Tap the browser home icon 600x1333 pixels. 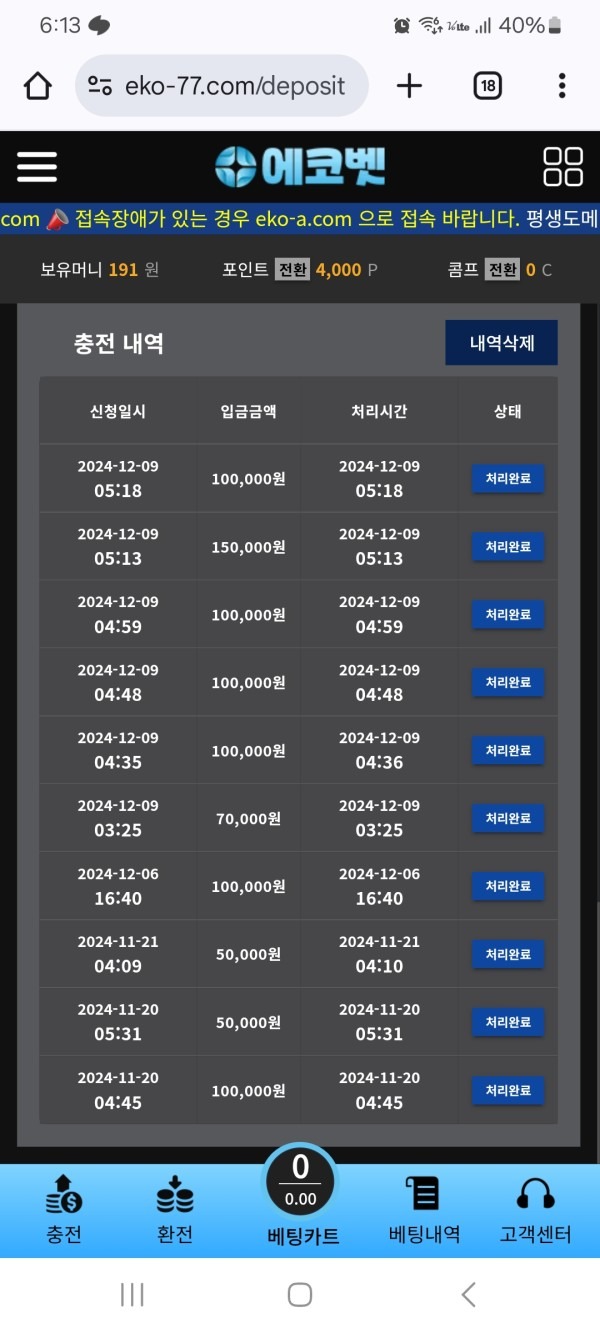[37, 86]
